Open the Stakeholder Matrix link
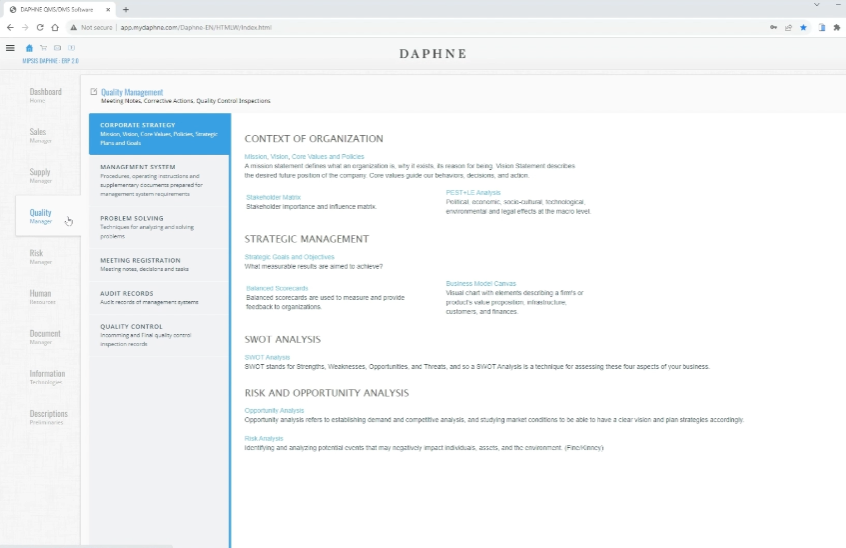Image resolution: width=846 pixels, height=548 pixels. pyautogui.click(x=274, y=197)
